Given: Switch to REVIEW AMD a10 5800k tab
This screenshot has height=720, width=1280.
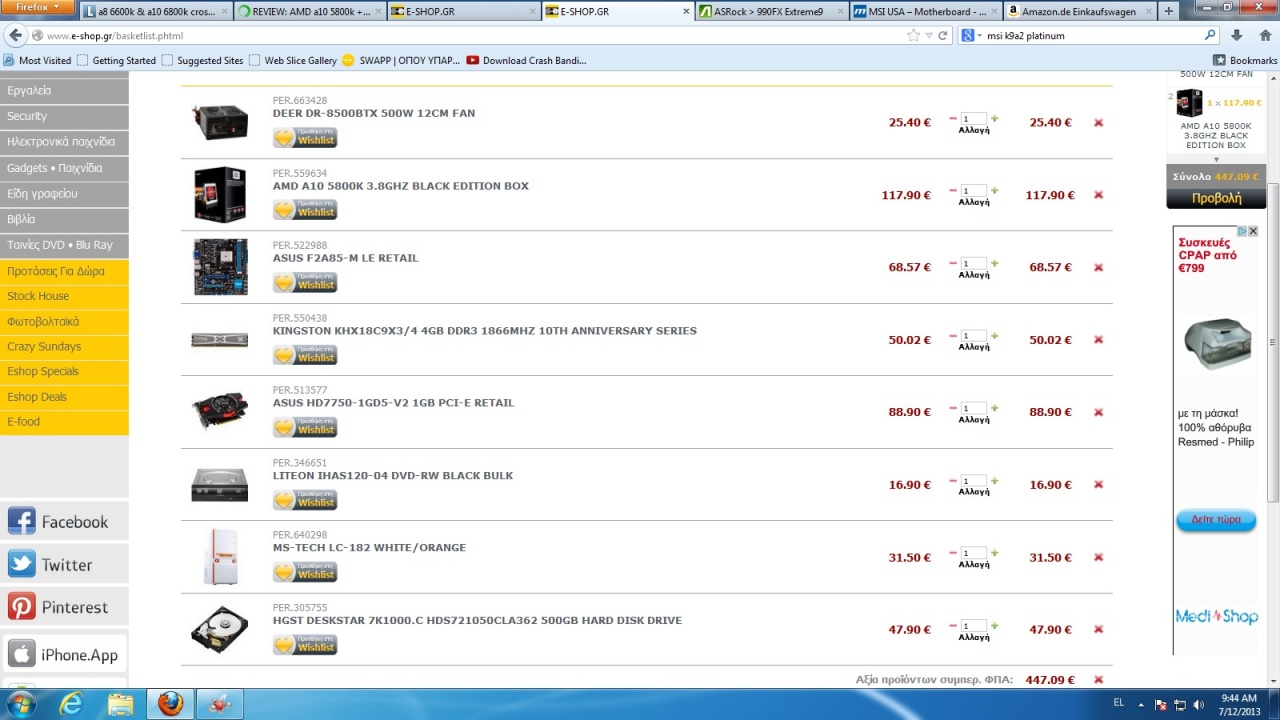Looking at the screenshot, I should point(309,11).
